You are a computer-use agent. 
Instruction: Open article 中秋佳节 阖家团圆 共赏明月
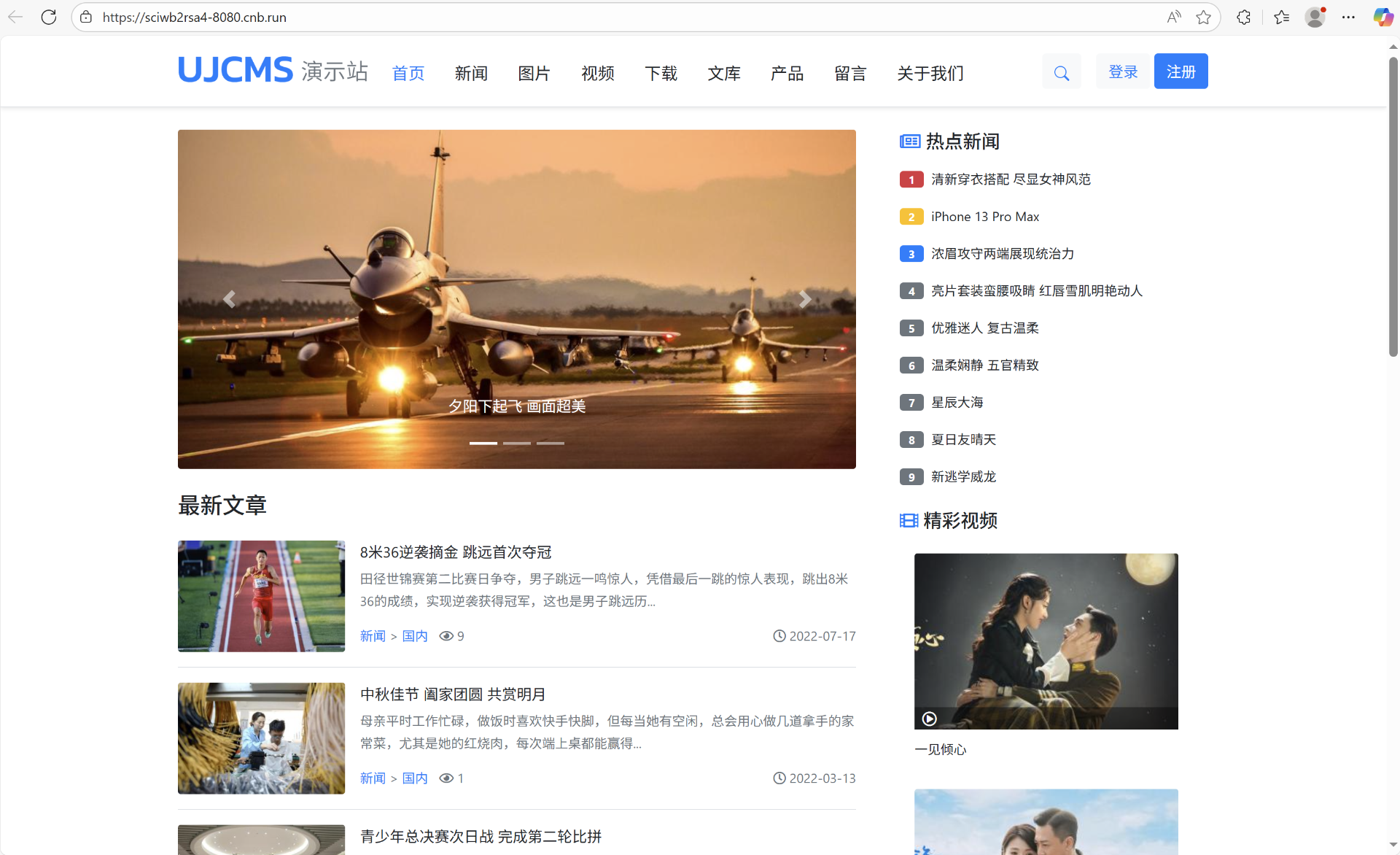tap(453, 695)
